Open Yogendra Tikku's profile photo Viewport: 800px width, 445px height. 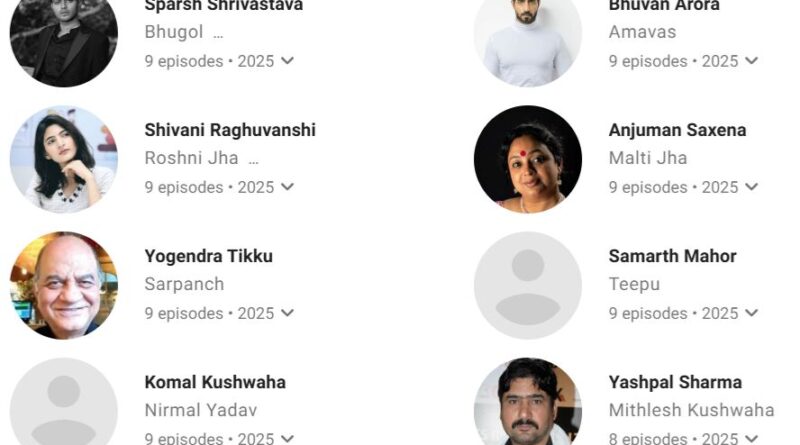pos(64,285)
